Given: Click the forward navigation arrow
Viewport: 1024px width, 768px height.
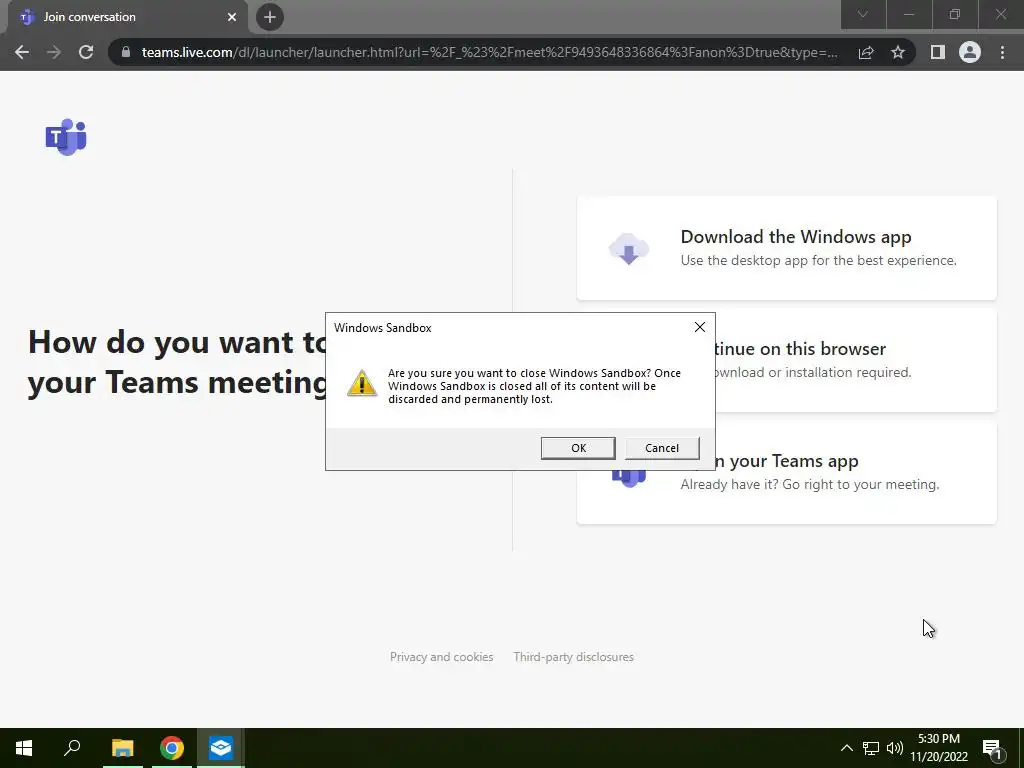Looking at the screenshot, I should [x=54, y=52].
